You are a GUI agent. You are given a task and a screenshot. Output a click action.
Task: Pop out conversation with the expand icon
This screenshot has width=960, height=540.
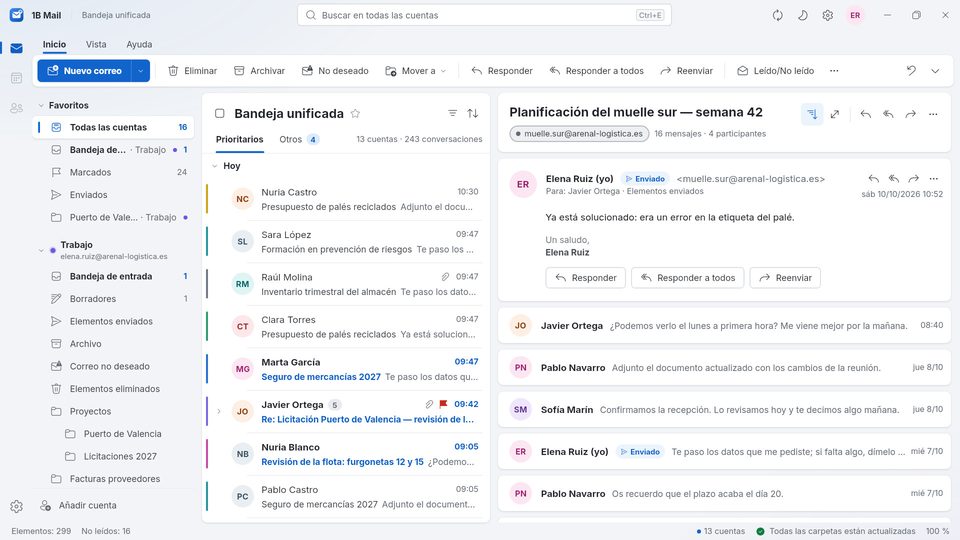pyautogui.click(x=835, y=114)
